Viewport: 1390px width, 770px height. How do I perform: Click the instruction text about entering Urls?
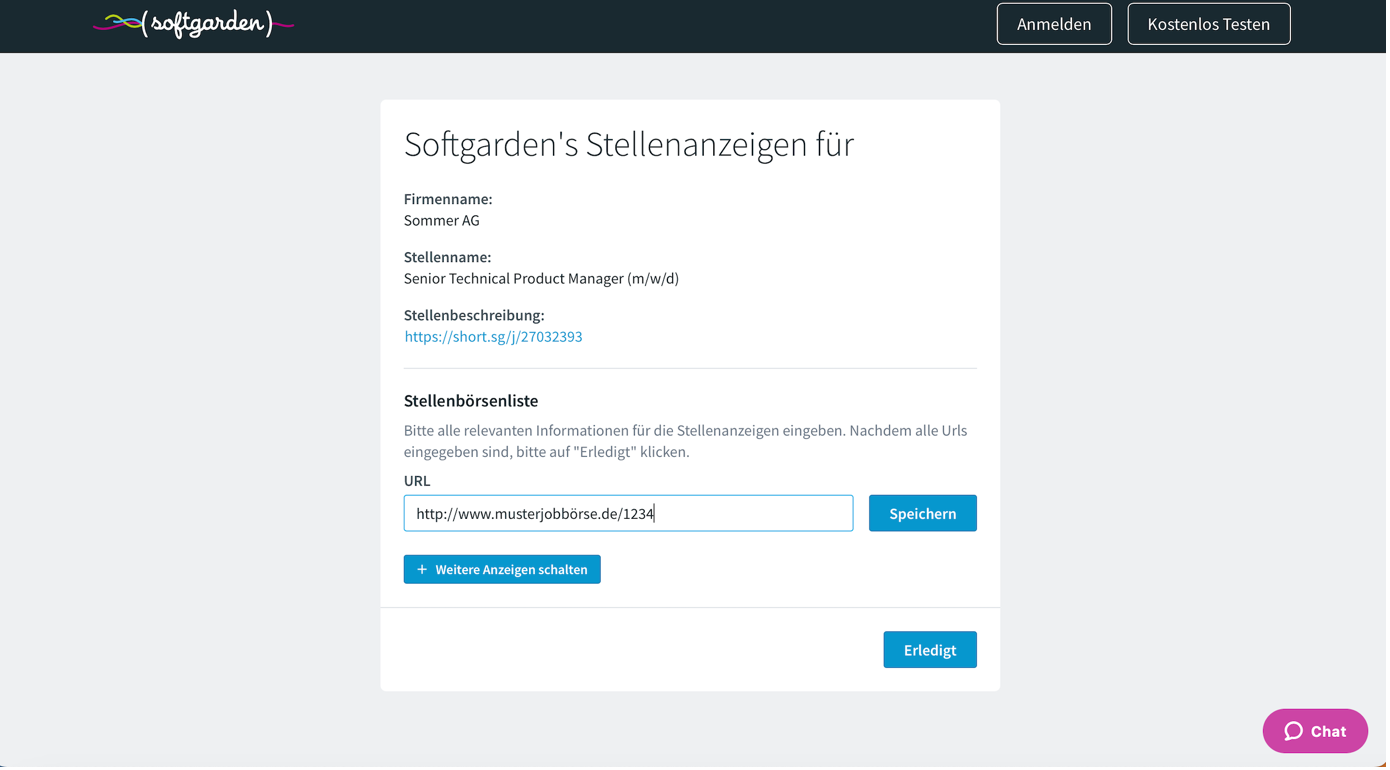pyautogui.click(x=686, y=441)
